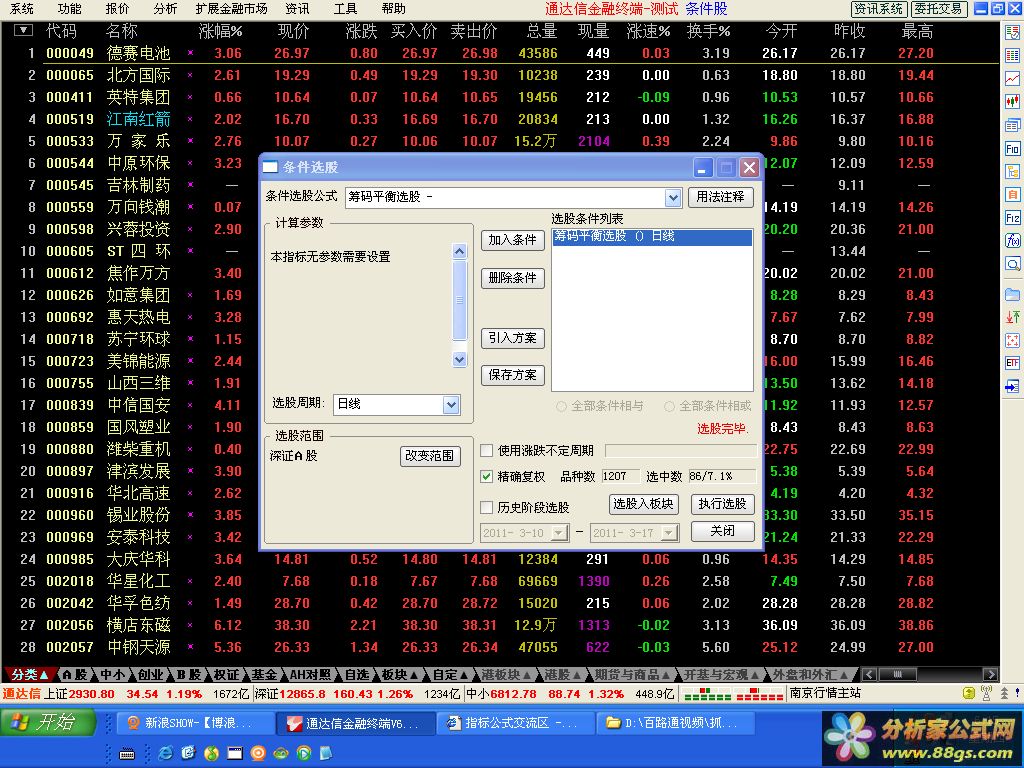Click the orange 自 self-select icon

pyautogui.click(x=1012, y=195)
